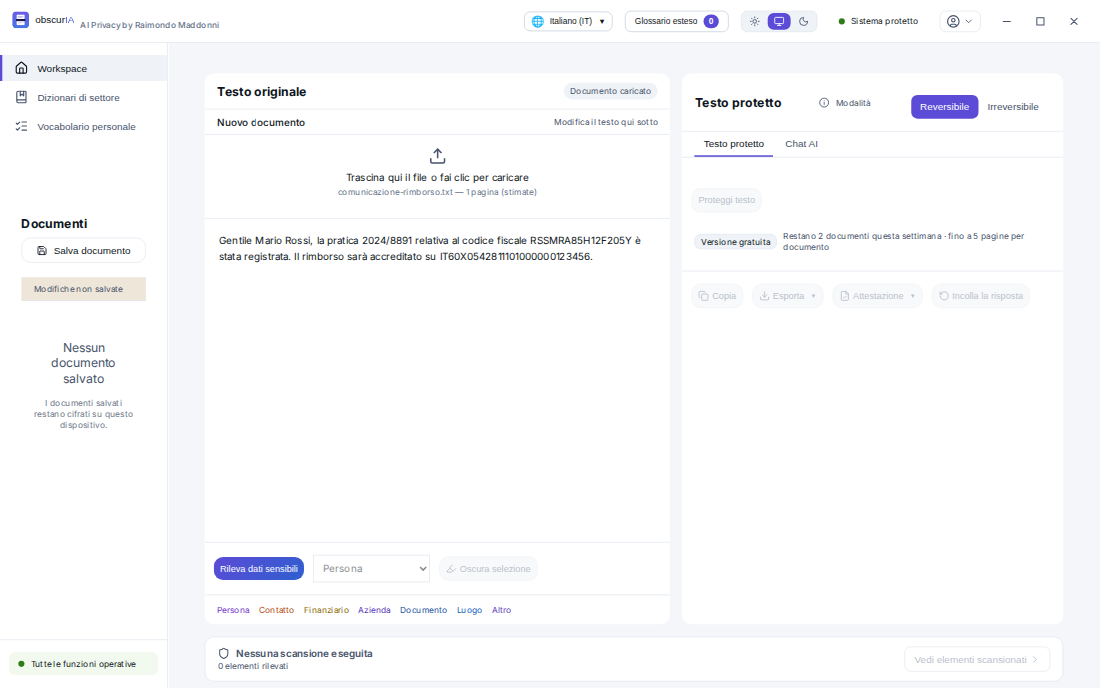Click Proteggi testo button

coord(726,200)
